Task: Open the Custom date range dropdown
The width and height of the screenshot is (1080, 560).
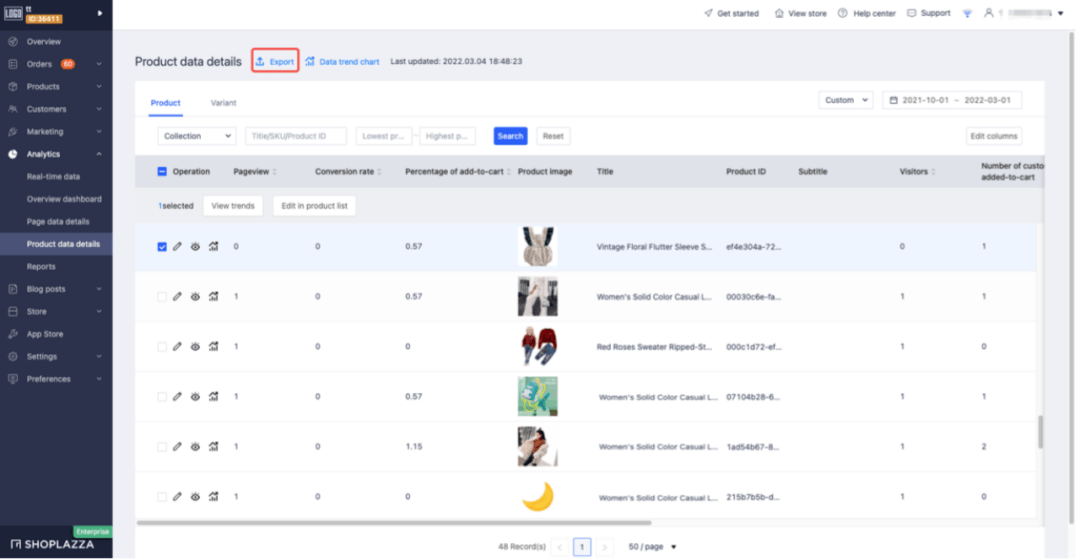Action: 845,100
